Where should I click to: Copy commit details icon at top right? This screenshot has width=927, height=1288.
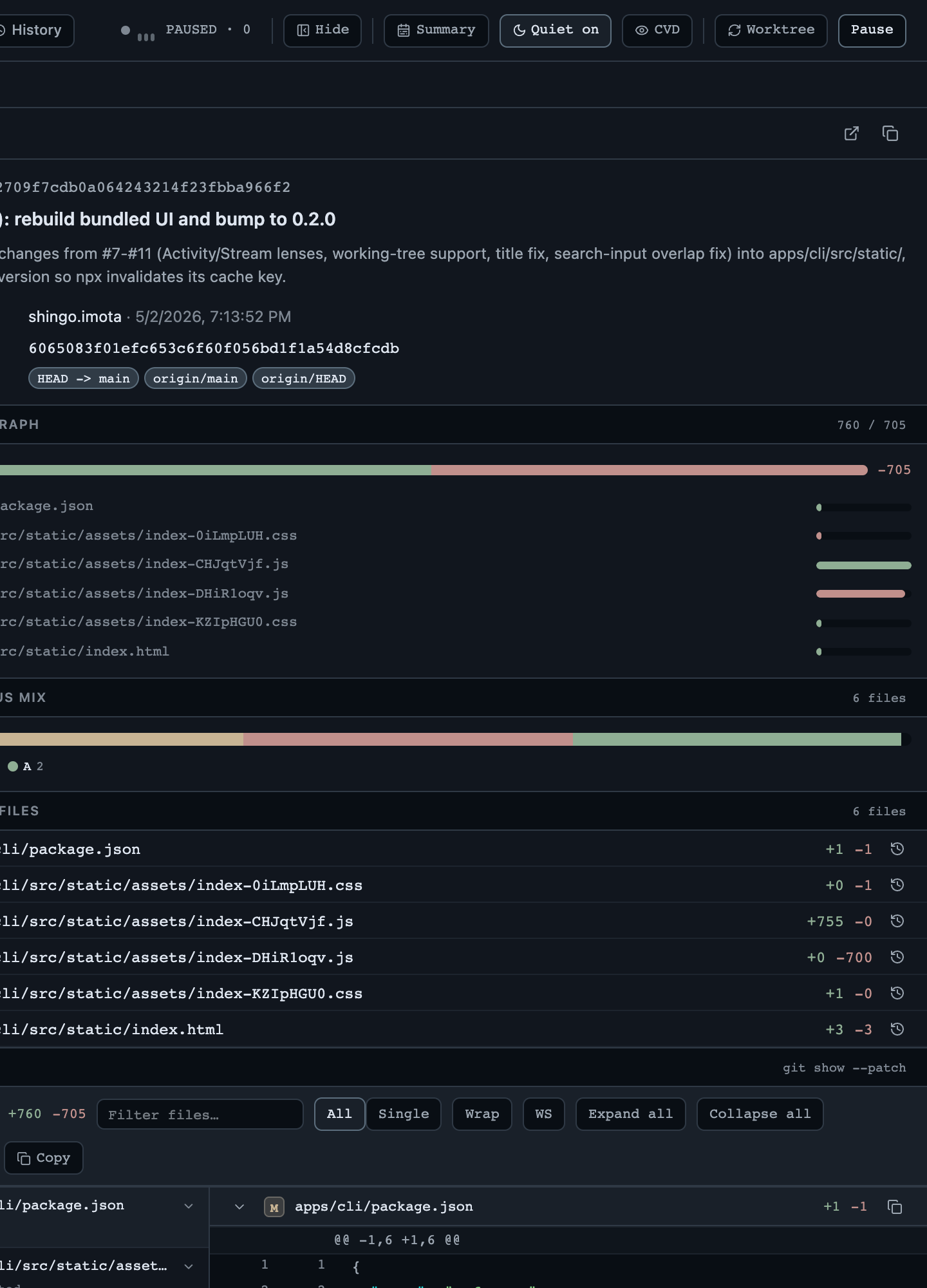890,133
